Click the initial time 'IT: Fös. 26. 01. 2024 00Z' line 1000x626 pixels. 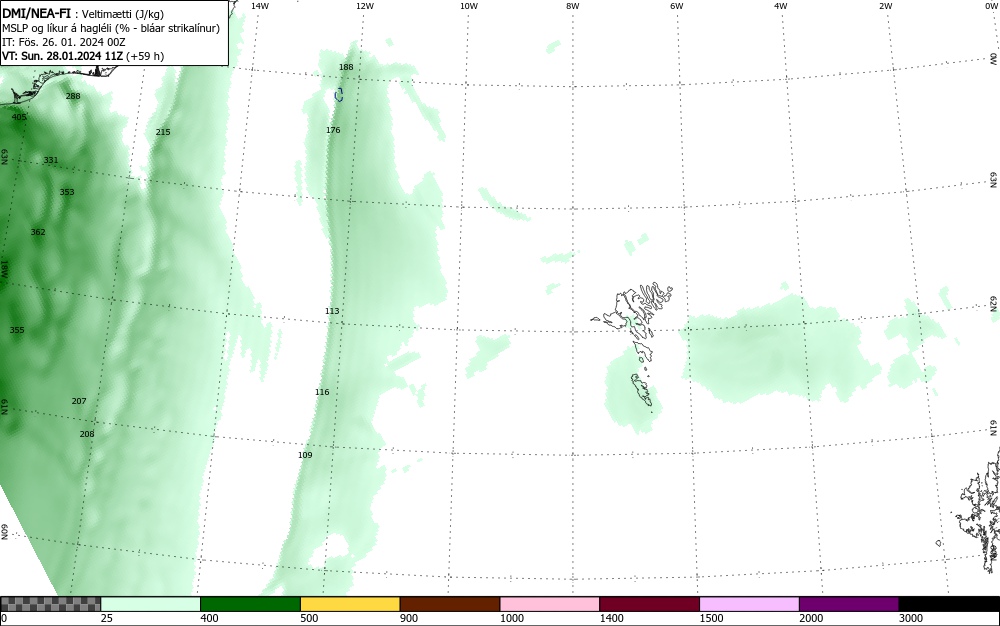point(64,42)
